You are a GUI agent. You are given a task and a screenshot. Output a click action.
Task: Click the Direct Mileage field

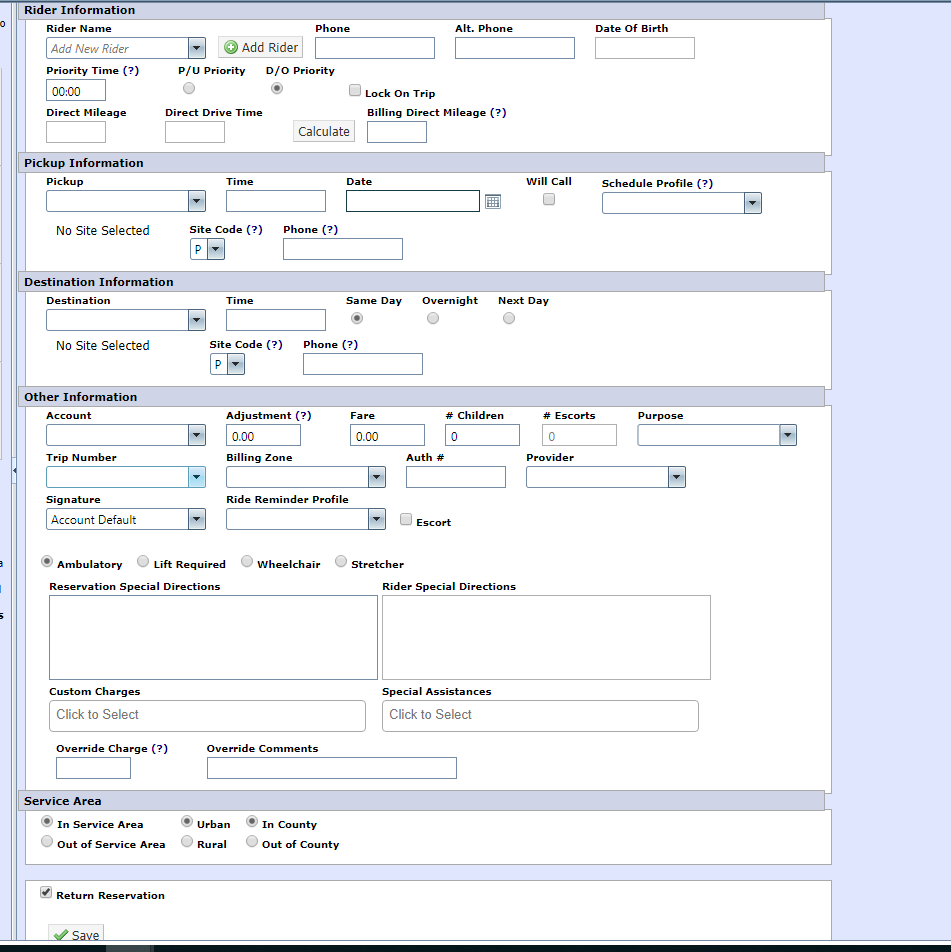click(x=76, y=132)
